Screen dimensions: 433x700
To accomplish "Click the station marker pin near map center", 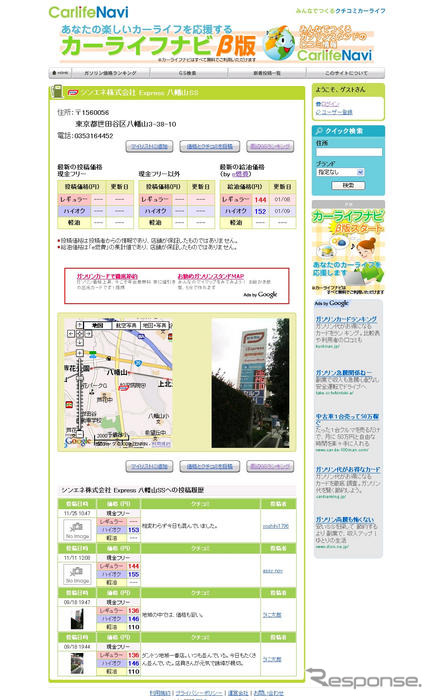I will tap(124, 388).
